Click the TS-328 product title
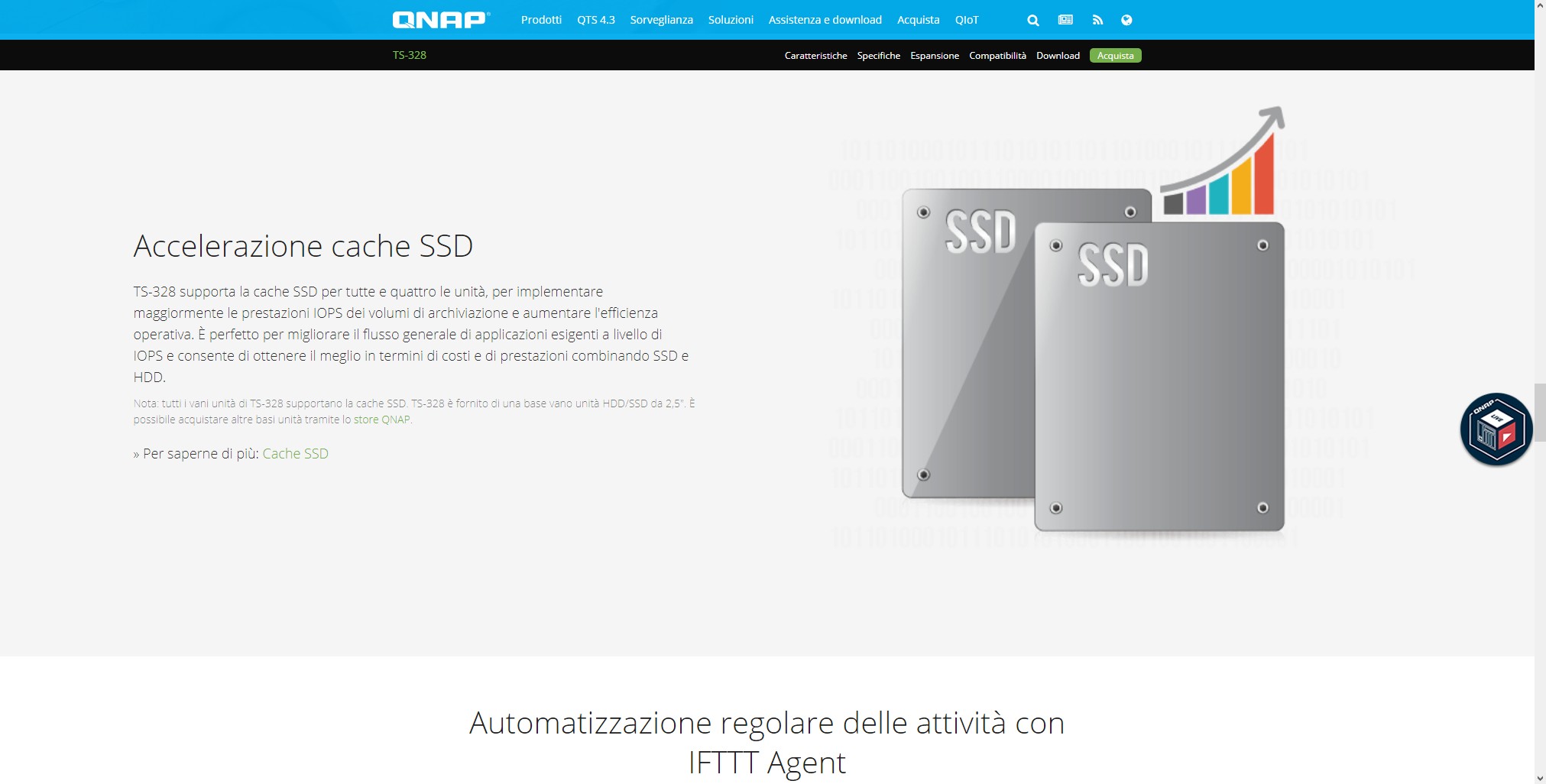This screenshot has height=784, width=1546. click(x=410, y=55)
